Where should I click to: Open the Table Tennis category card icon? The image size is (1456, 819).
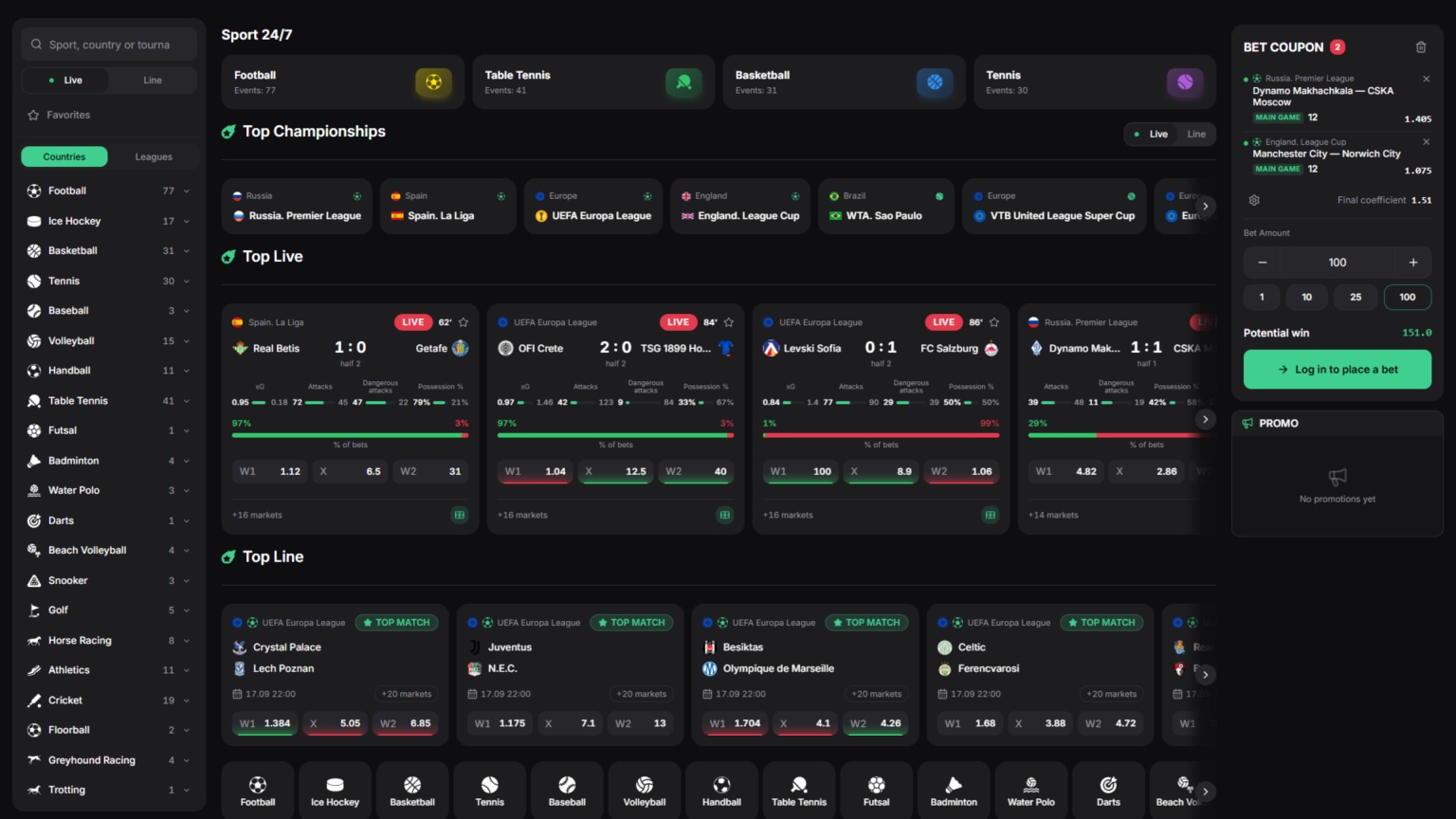683,82
